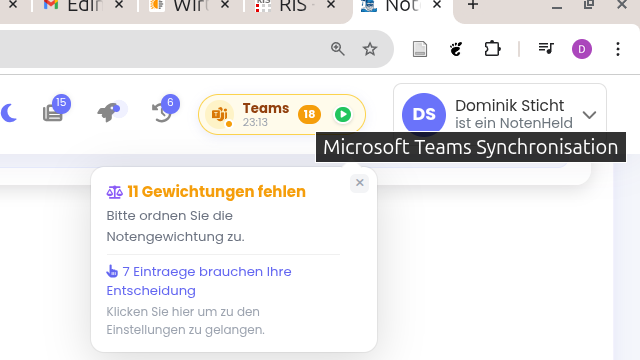Bookmark this page with star icon
This screenshot has width=640, height=360.
[x=370, y=49]
